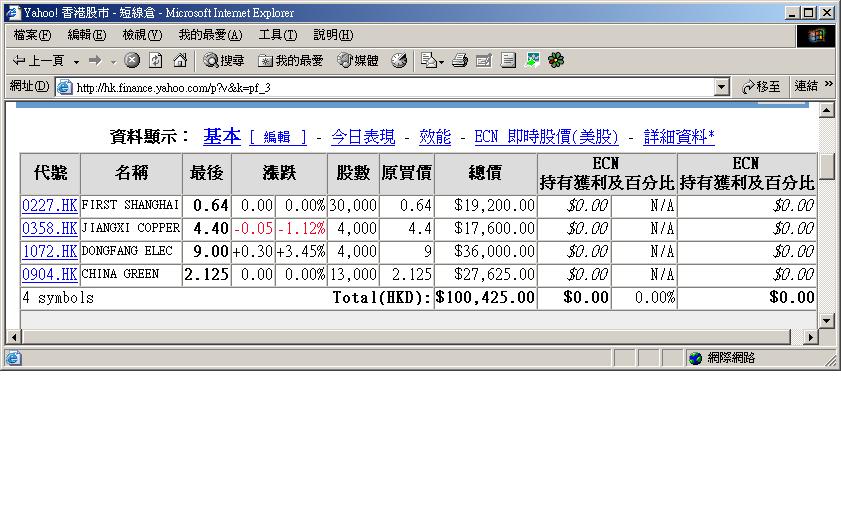
Task: Click the Stop loading icon
Action: point(132,60)
